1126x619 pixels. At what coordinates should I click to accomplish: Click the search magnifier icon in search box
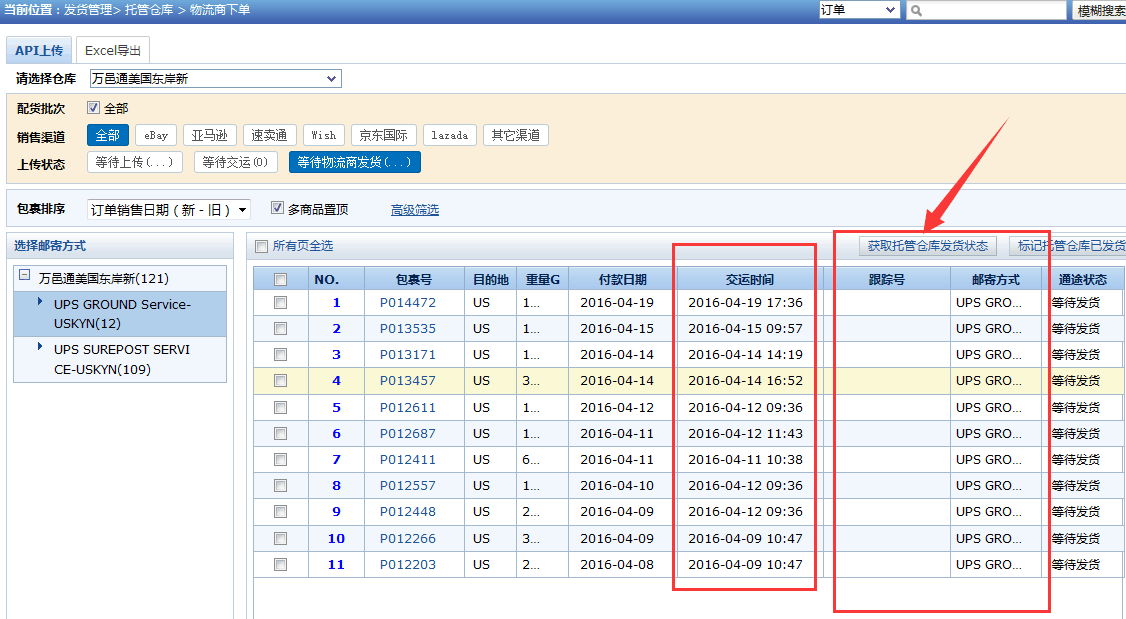[x=916, y=11]
